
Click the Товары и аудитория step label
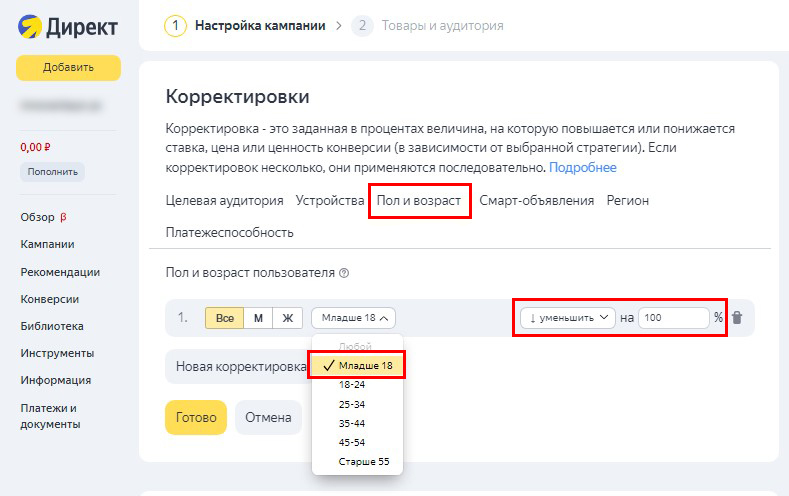(442, 26)
